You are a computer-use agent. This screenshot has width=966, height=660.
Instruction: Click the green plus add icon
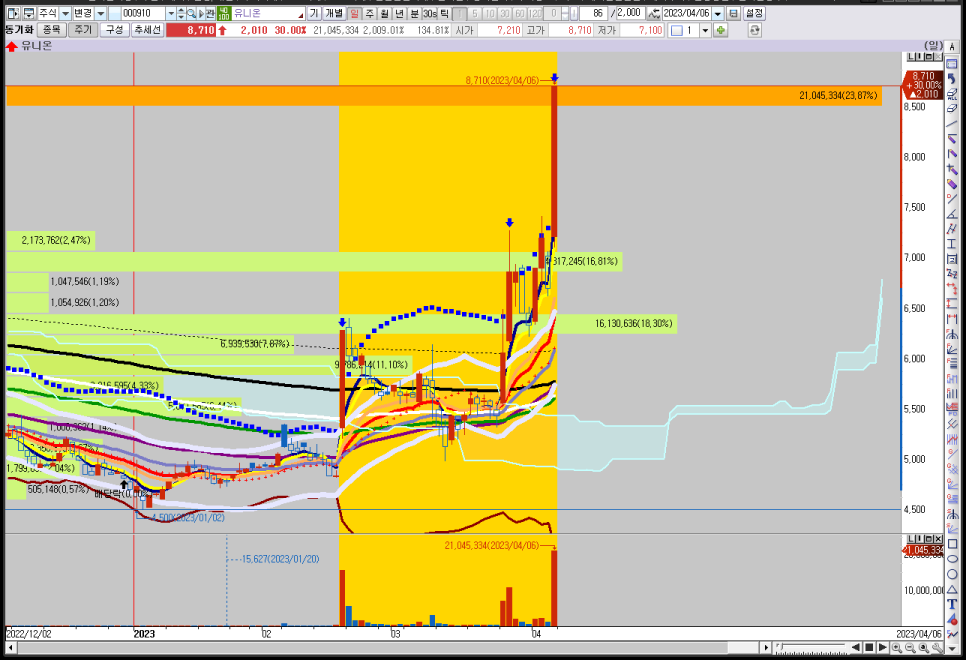(x=720, y=30)
